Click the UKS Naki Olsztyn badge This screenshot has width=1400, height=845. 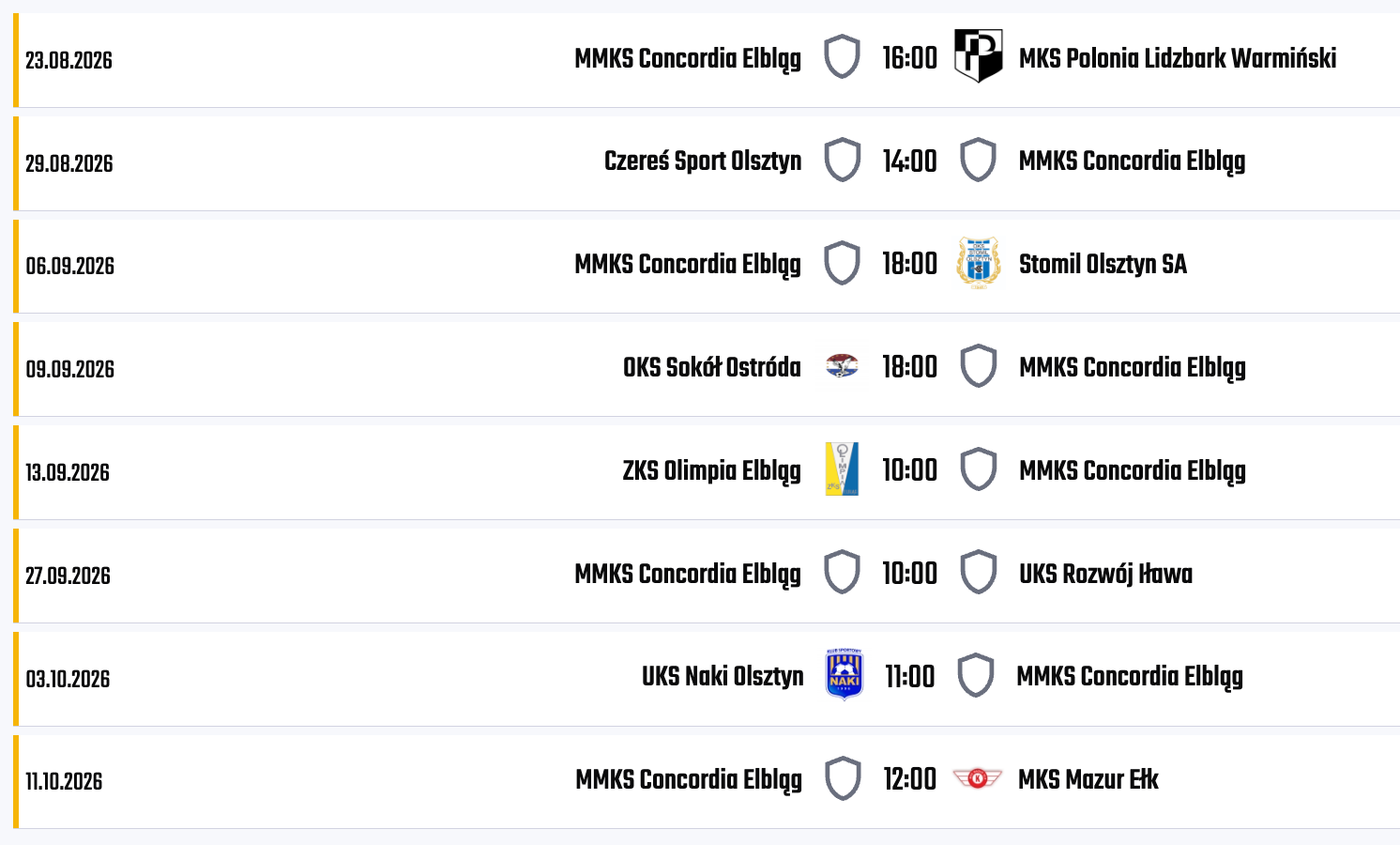(x=844, y=675)
